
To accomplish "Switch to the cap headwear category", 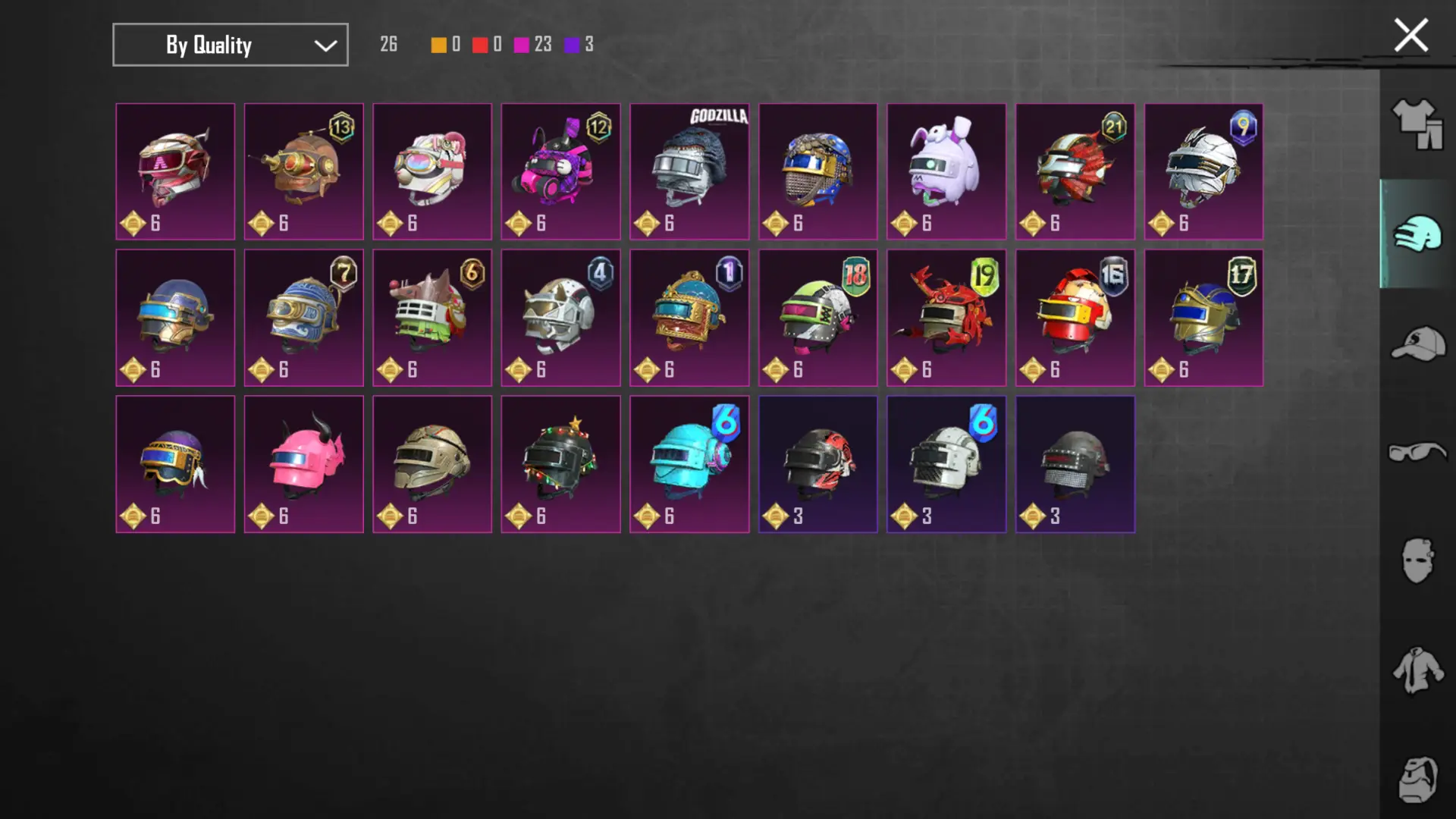I will (x=1417, y=344).
